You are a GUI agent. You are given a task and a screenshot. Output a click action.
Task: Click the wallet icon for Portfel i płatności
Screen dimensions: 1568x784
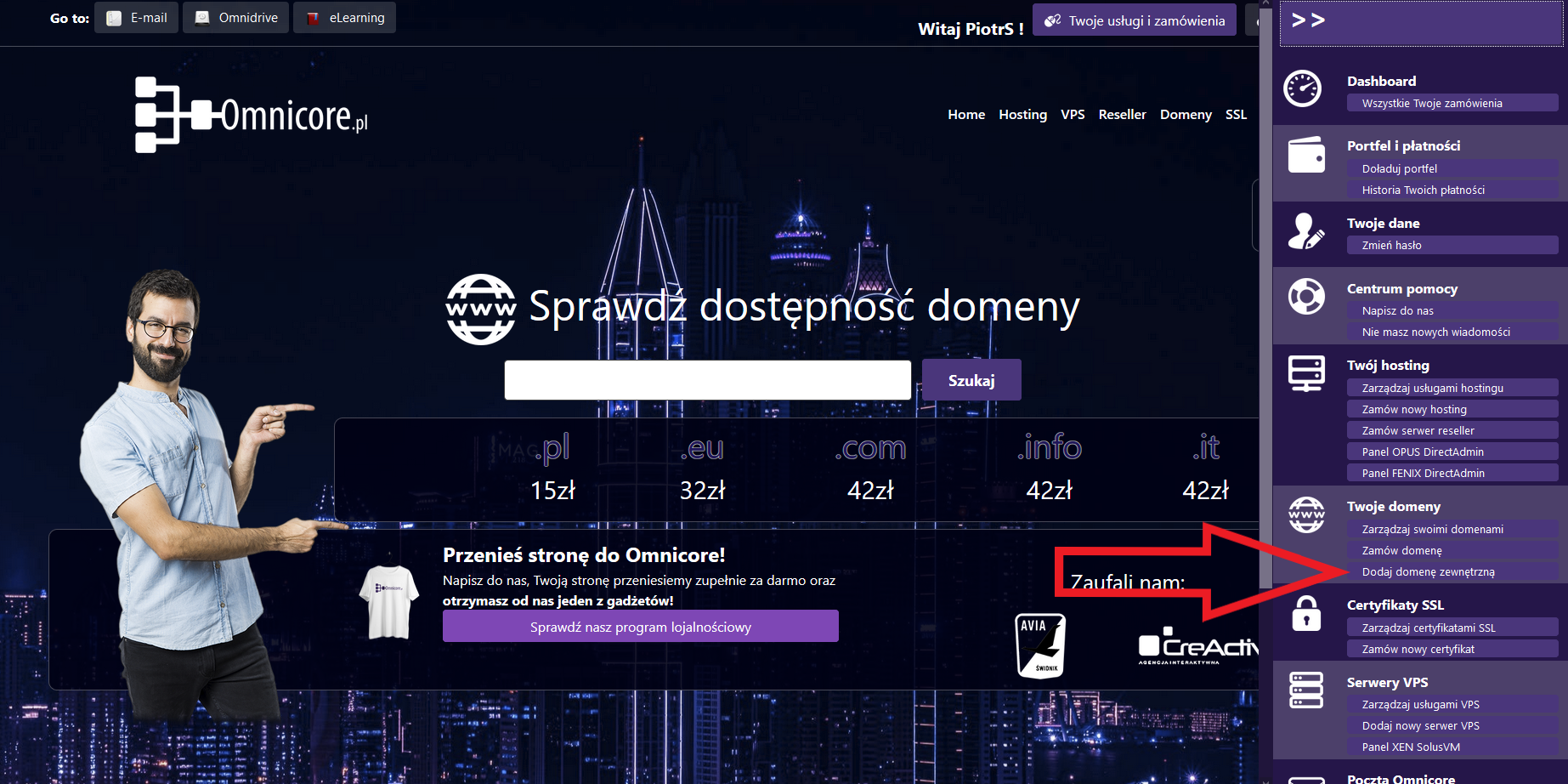click(x=1306, y=156)
